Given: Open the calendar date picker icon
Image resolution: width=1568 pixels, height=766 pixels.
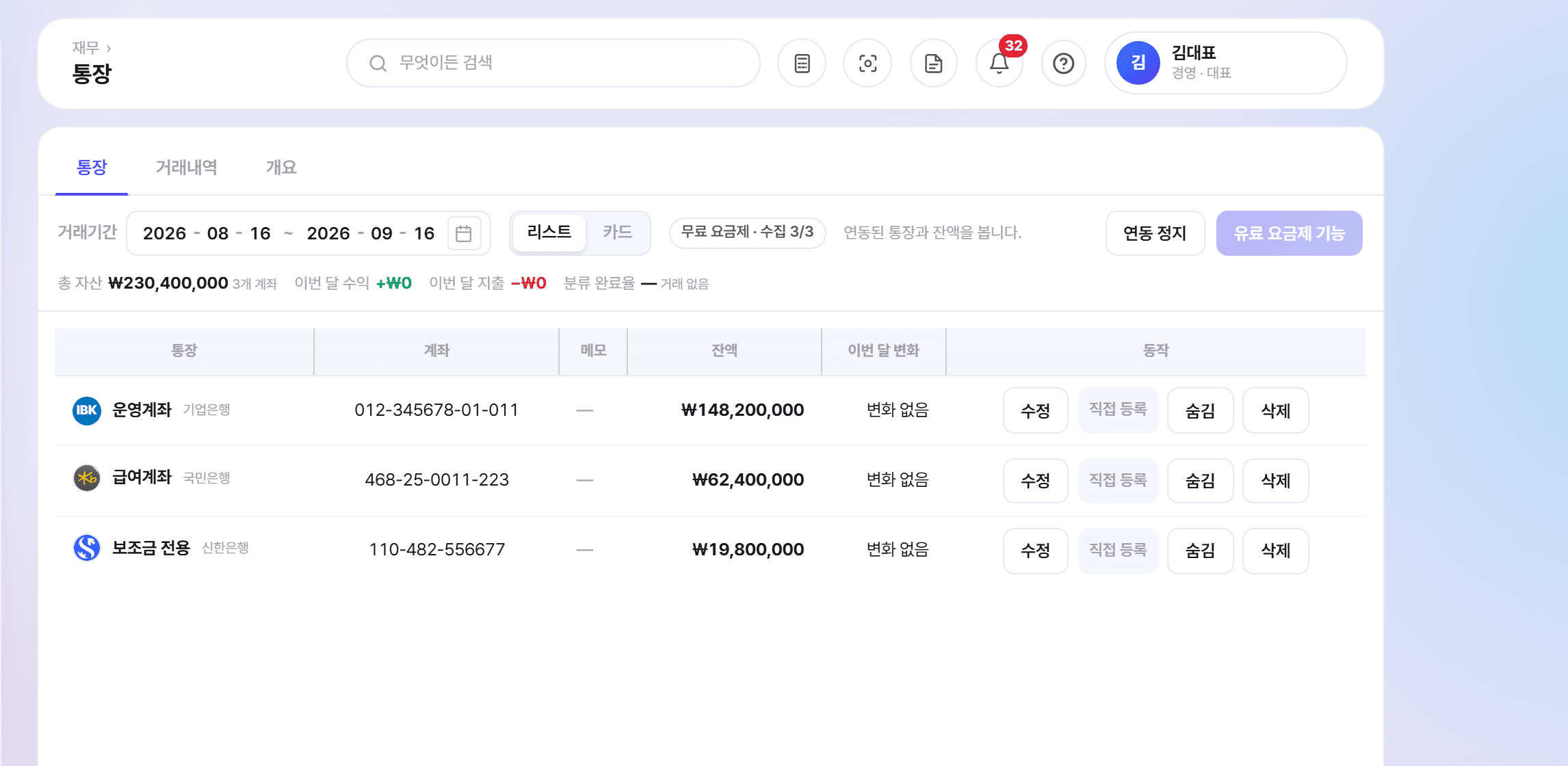Looking at the screenshot, I should 464,233.
